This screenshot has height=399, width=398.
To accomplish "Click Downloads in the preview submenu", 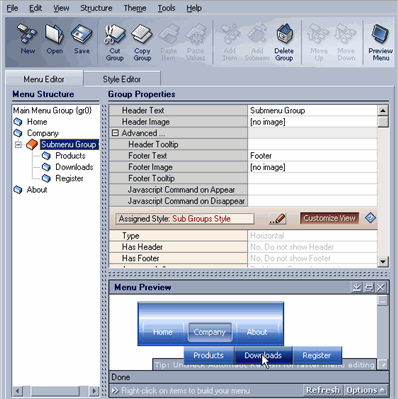I will click(263, 355).
